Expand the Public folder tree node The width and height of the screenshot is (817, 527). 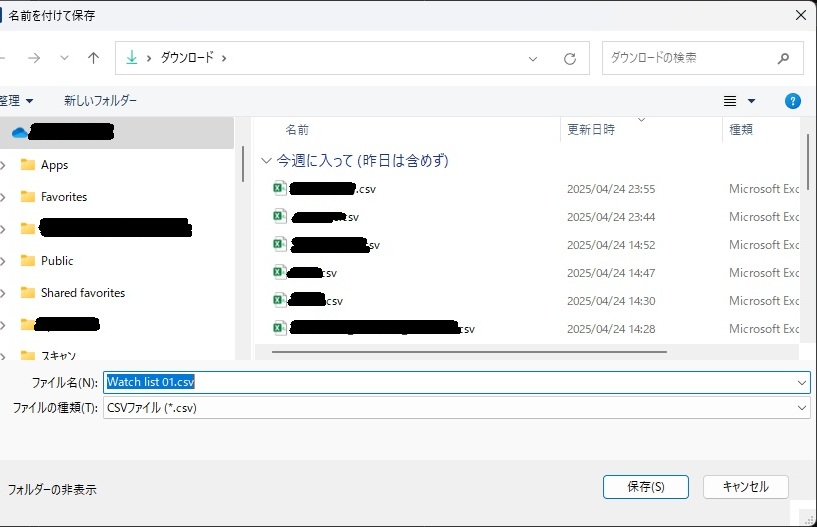3,261
